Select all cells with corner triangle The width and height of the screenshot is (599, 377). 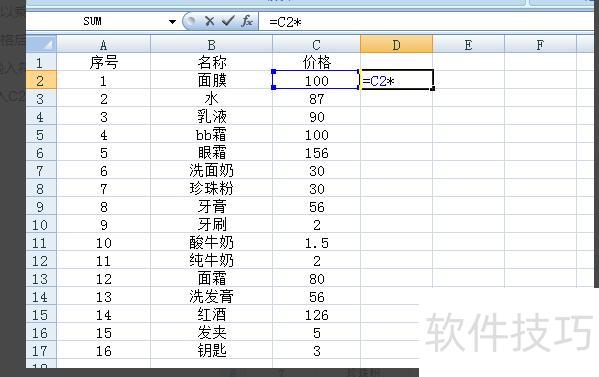42,44
